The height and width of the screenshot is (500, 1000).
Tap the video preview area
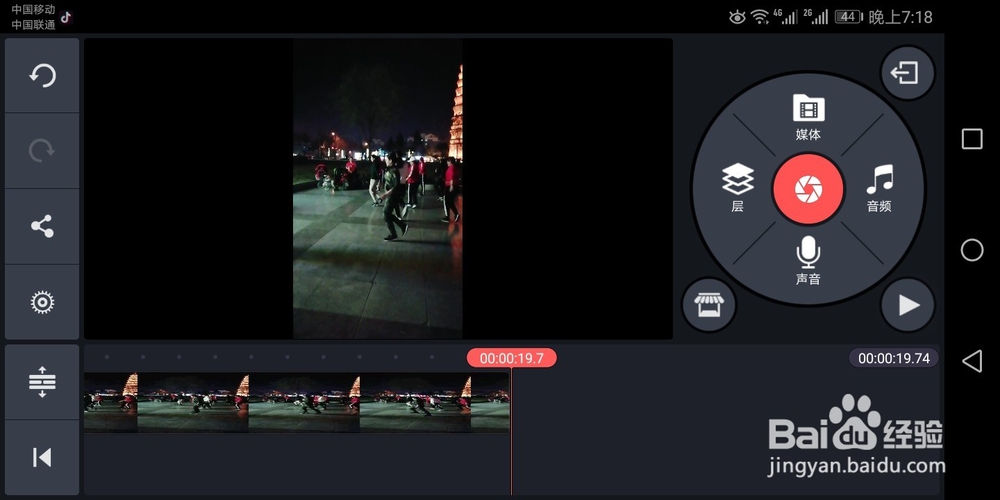[x=378, y=189]
